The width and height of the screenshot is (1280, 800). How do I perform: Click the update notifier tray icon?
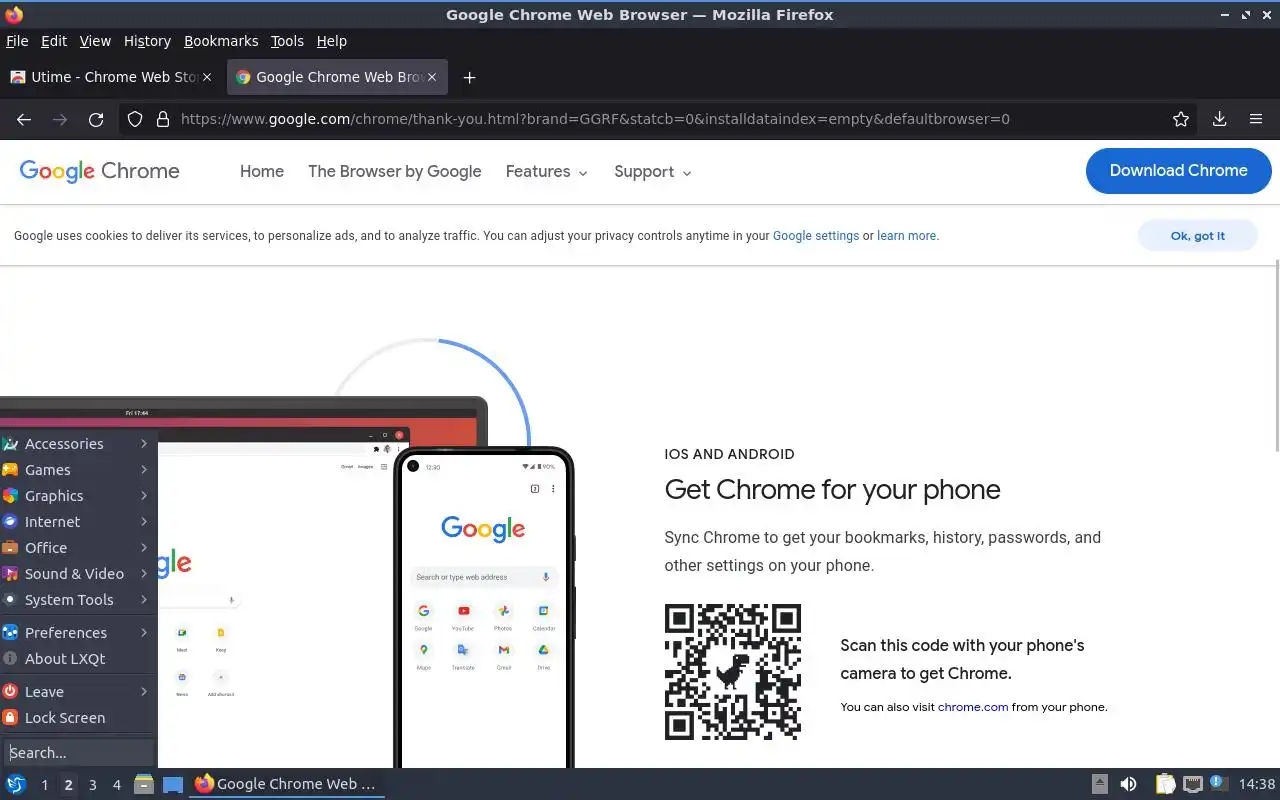tap(1217, 783)
